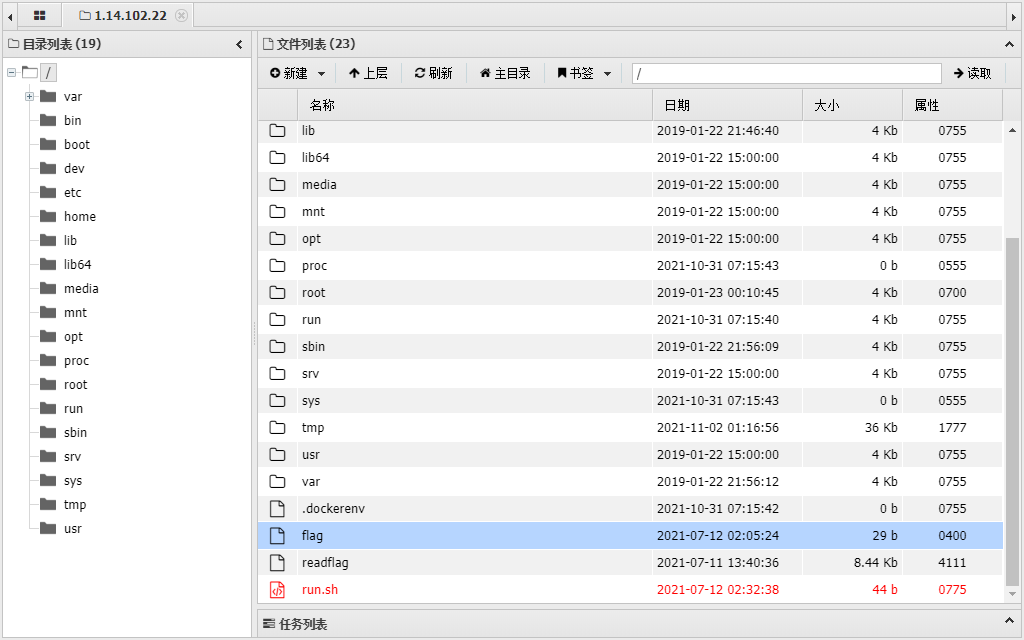Image resolution: width=1024 pixels, height=640 pixels.
Task: Click the file list vertical scrollbar thumb
Action: (1012, 411)
